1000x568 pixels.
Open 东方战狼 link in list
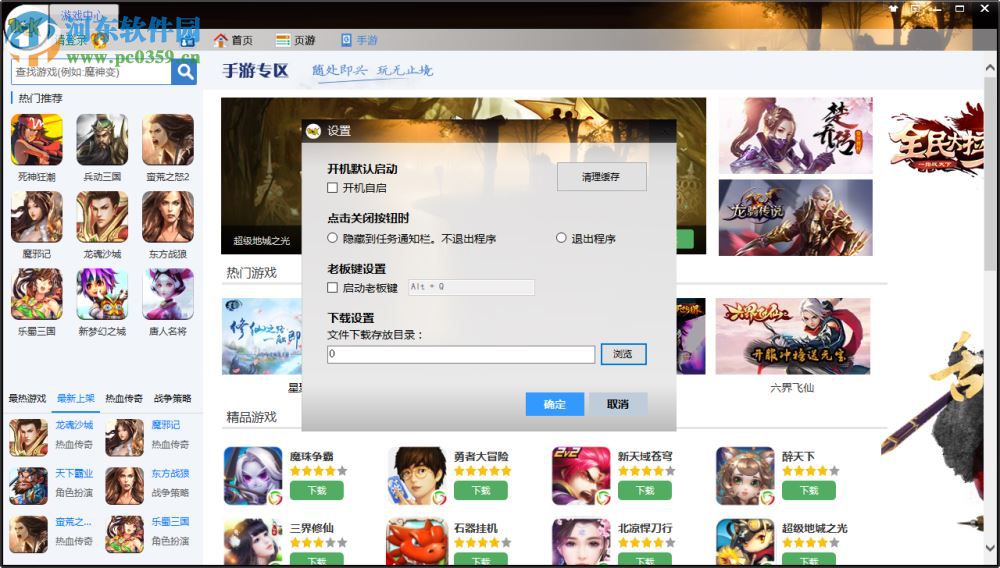(170, 474)
